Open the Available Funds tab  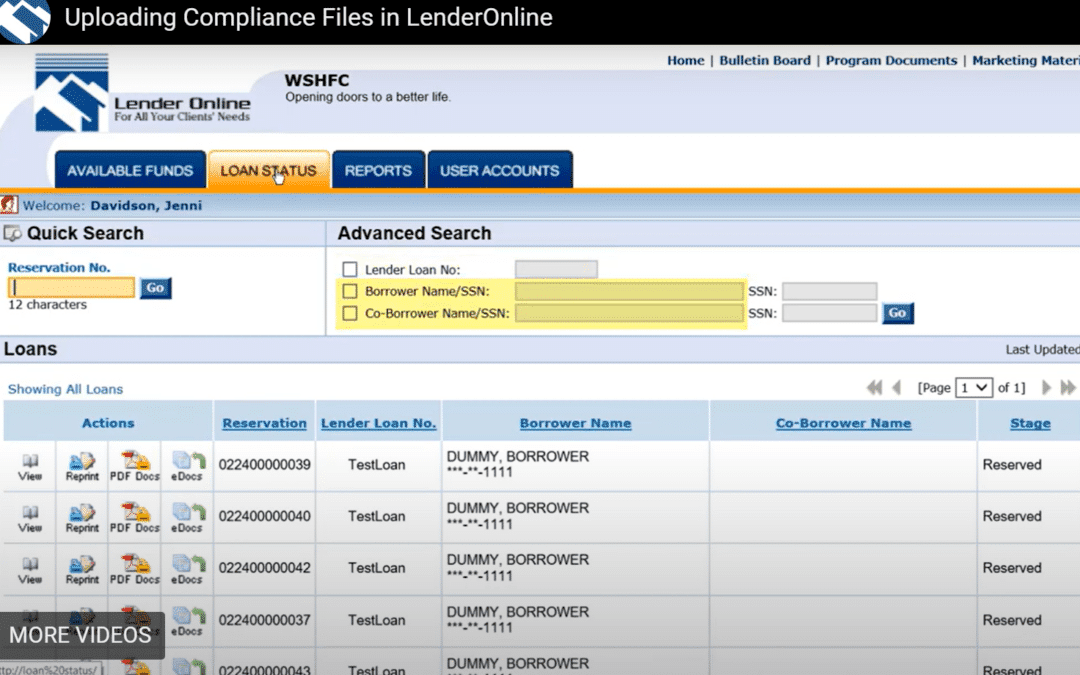pos(130,170)
